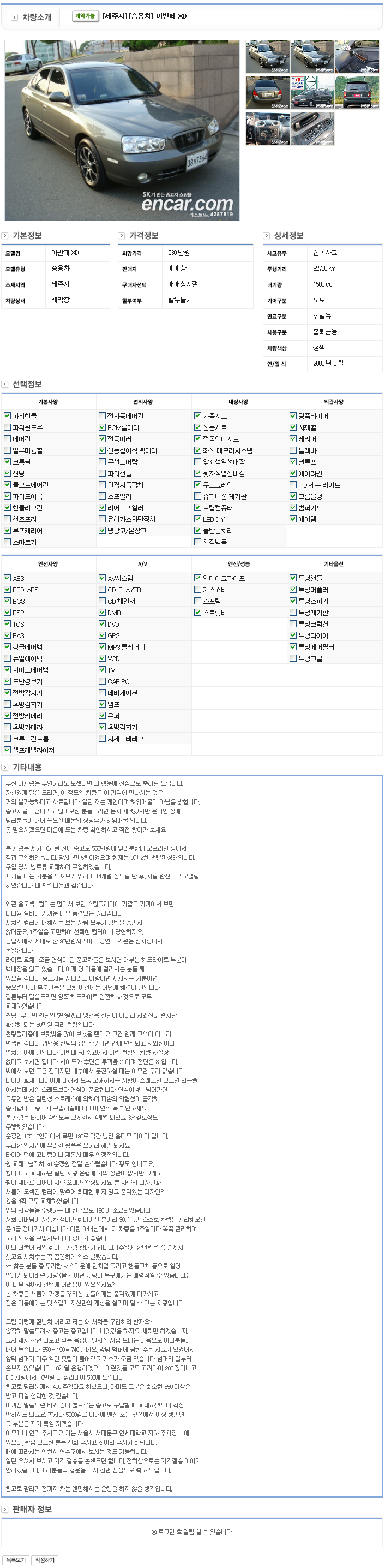Click the location value 제주시
The width and height of the screenshot is (385, 1568).
(x=60, y=284)
